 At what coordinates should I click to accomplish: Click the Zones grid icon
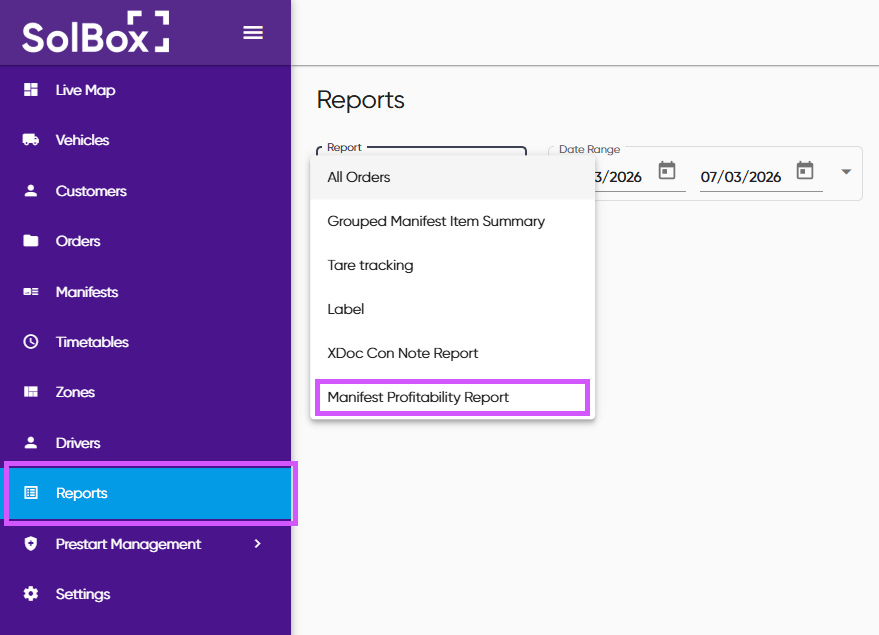click(x=31, y=392)
